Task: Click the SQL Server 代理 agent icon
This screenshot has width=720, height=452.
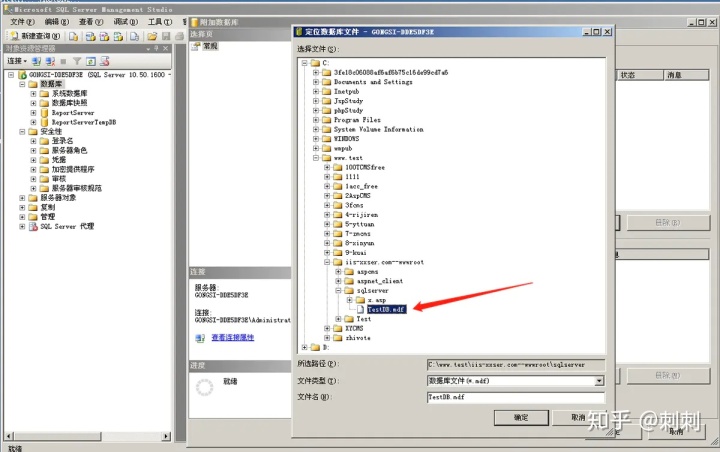Action: pyautogui.click(x=33, y=226)
